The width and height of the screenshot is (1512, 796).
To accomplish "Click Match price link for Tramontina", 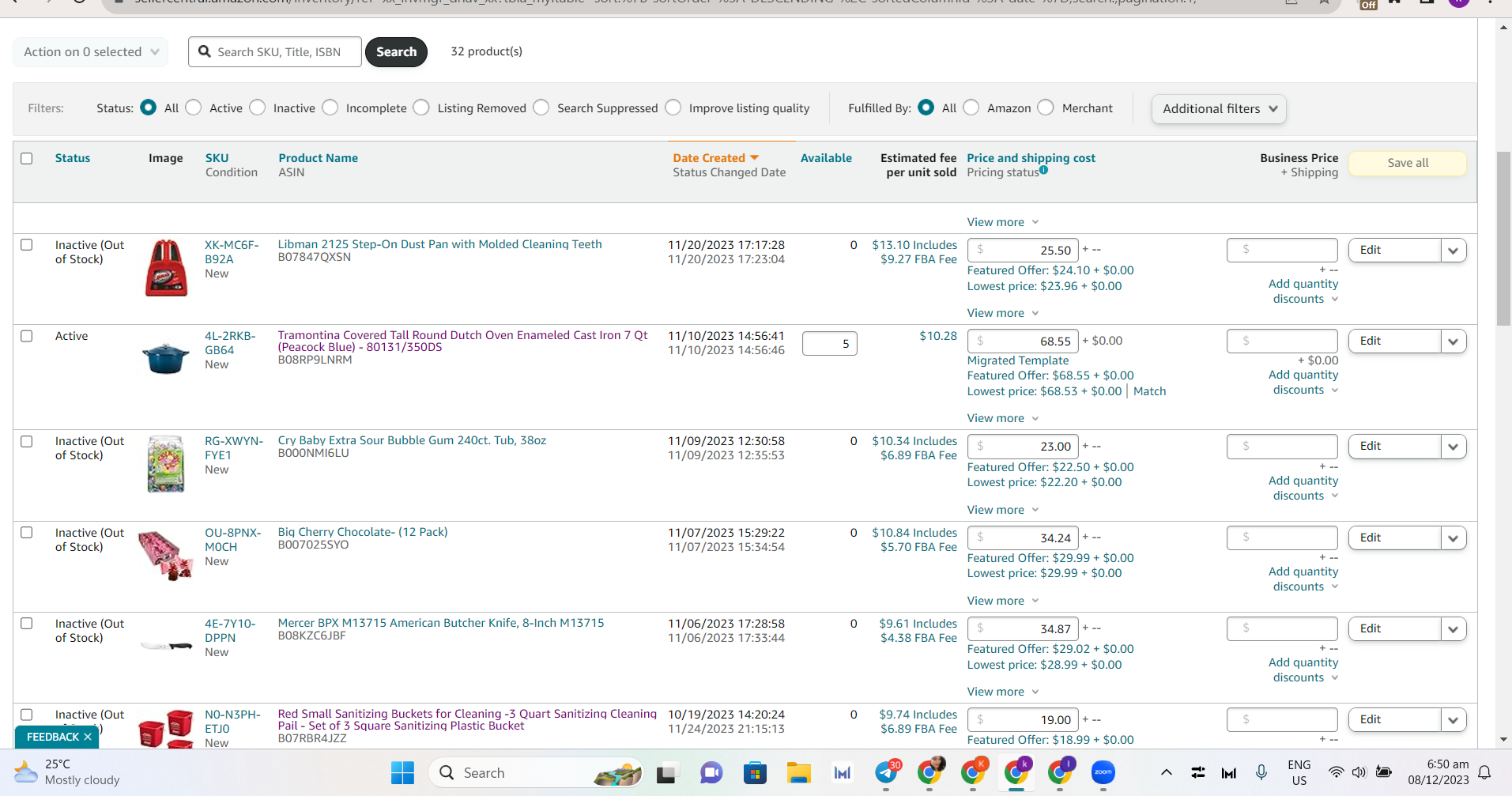I will click(1149, 391).
